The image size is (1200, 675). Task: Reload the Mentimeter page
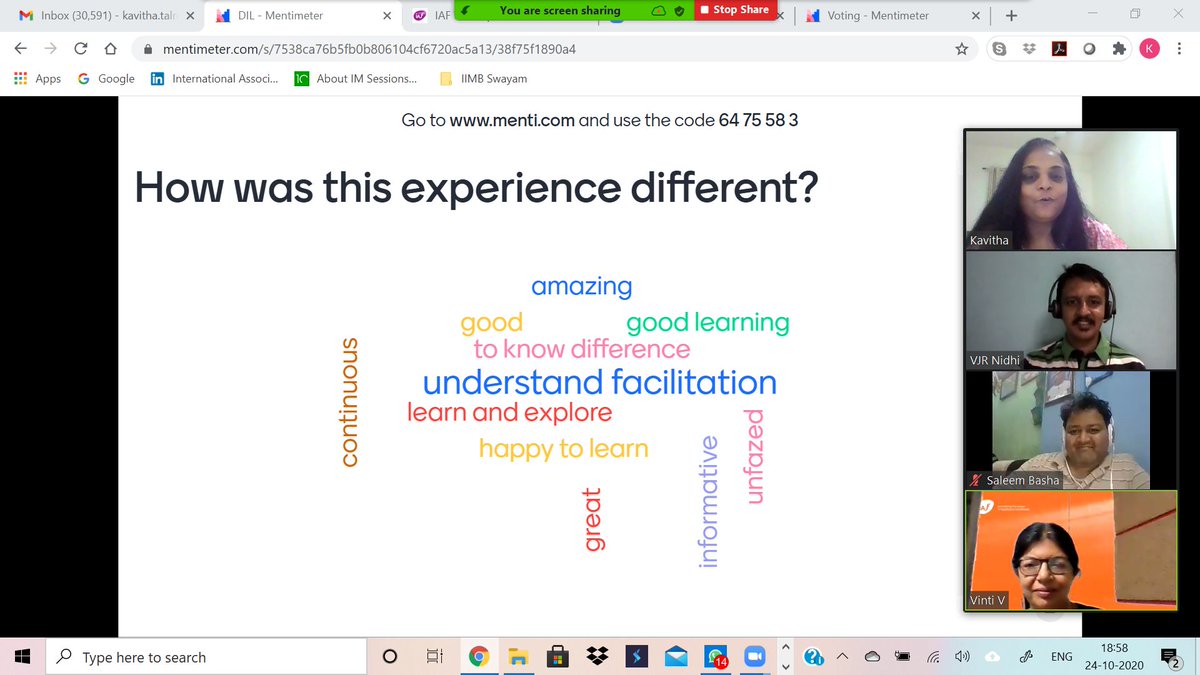(81, 49)
